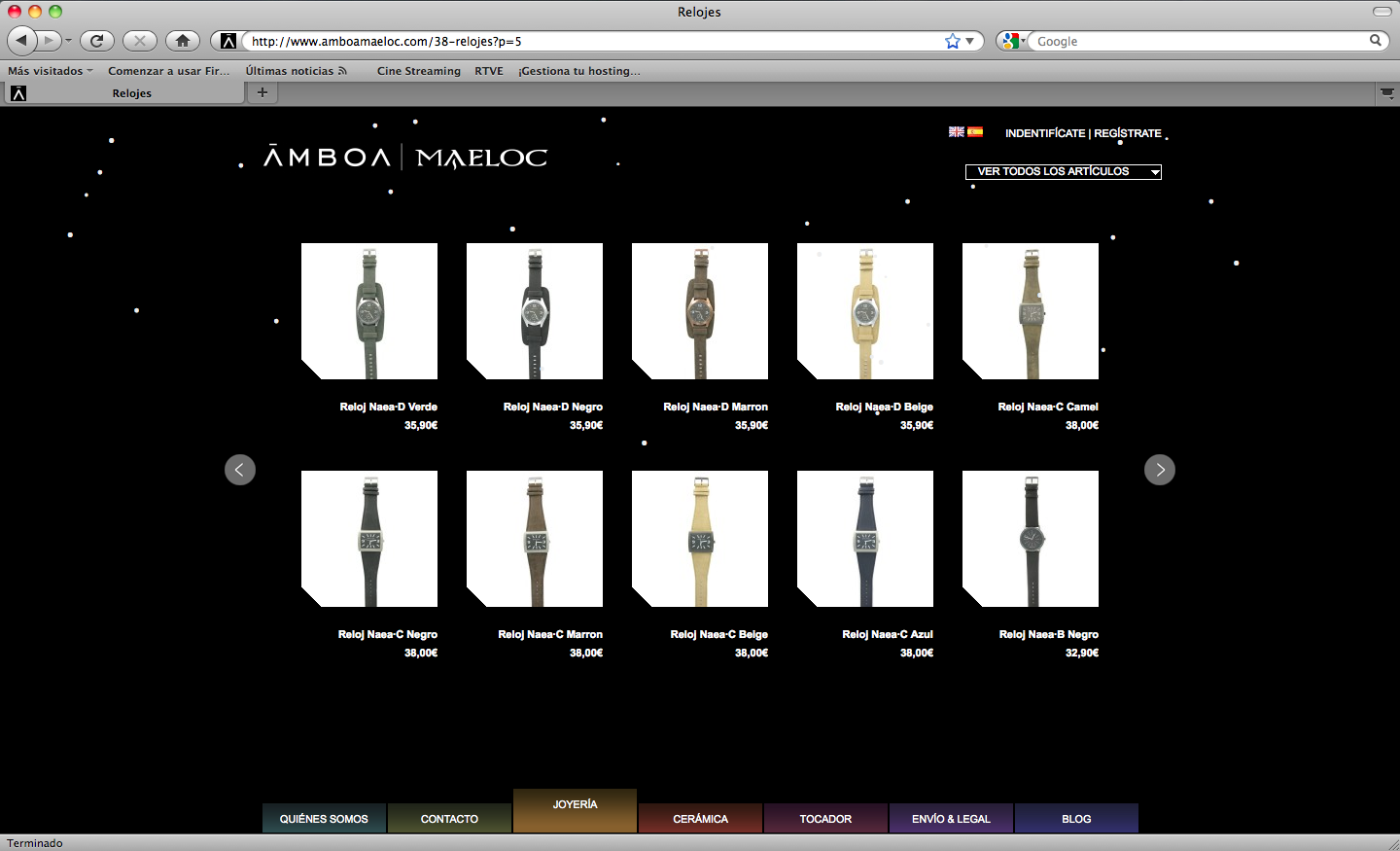Viewport: 1400px width, 851px height.
Task: Go to previous product page arrow
Action: click(240, 470)
